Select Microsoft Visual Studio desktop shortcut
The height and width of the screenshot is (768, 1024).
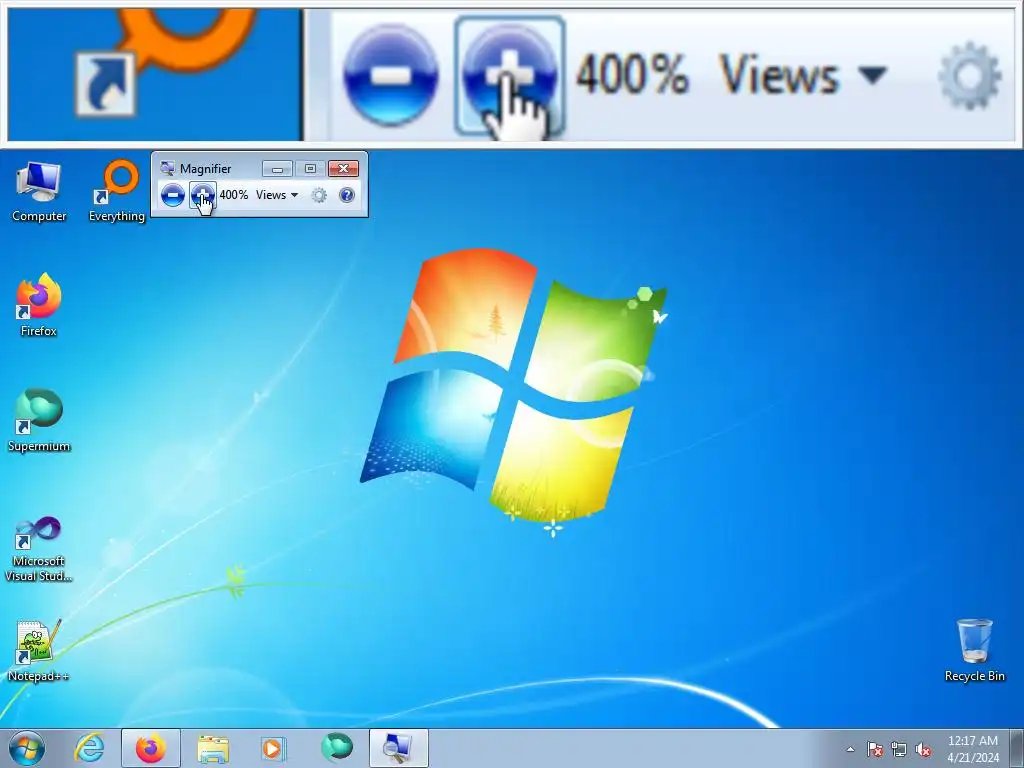pos(39,549)
